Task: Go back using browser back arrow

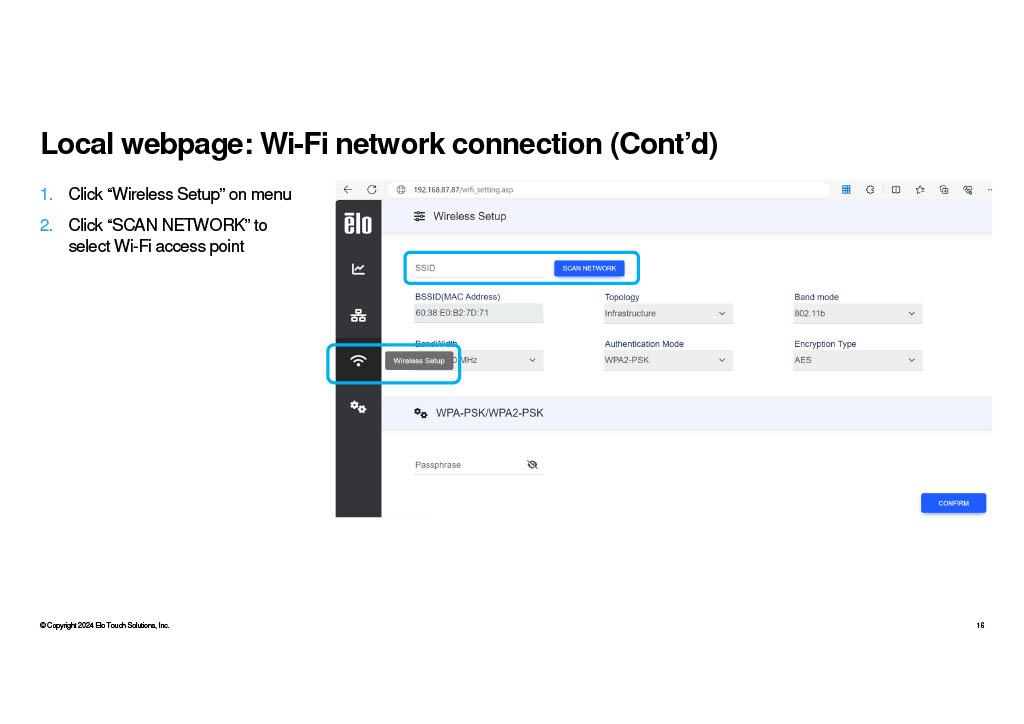Action: click(x=347, y=189)
